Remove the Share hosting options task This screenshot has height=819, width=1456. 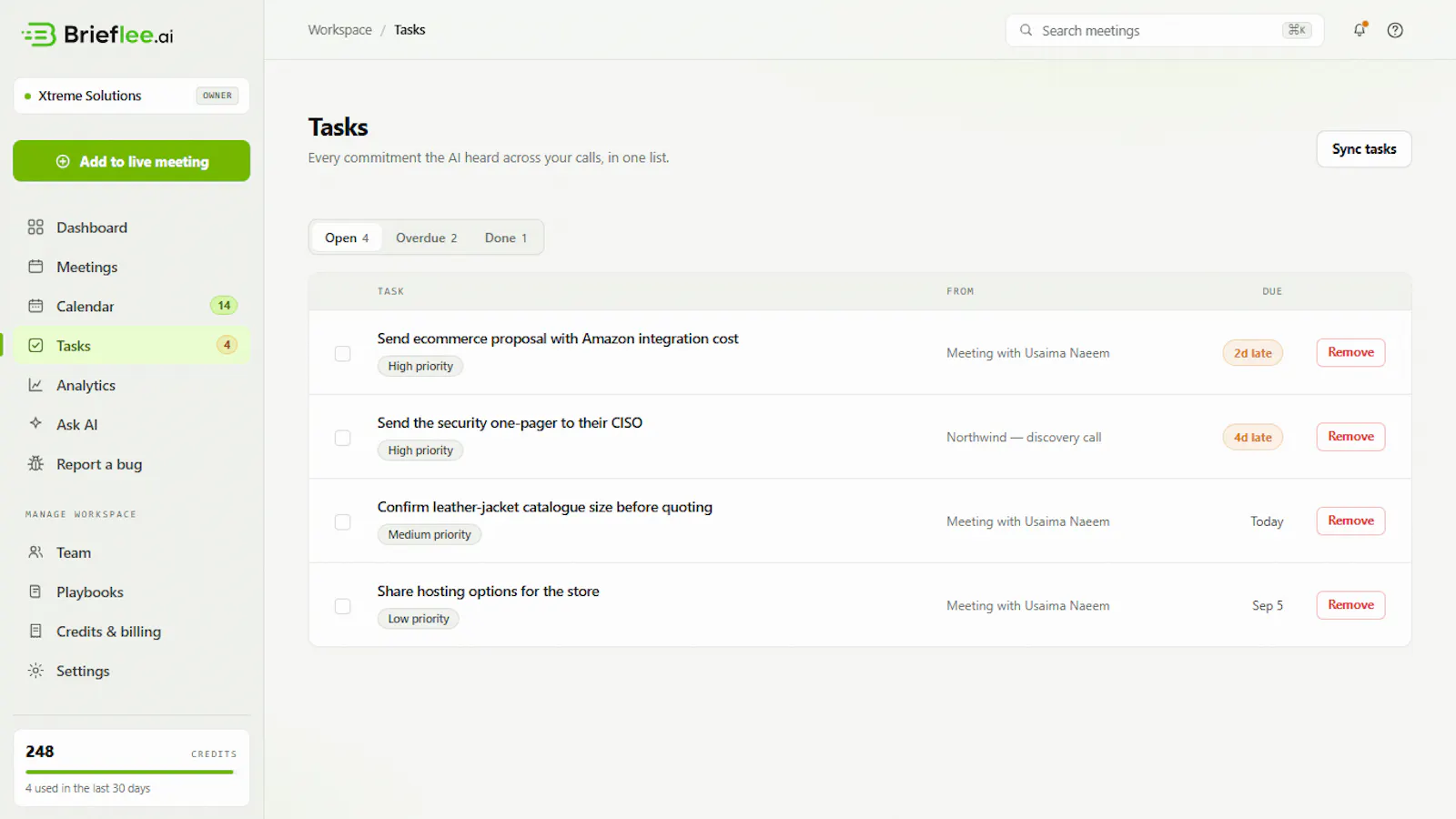[x=1350, y=605]
